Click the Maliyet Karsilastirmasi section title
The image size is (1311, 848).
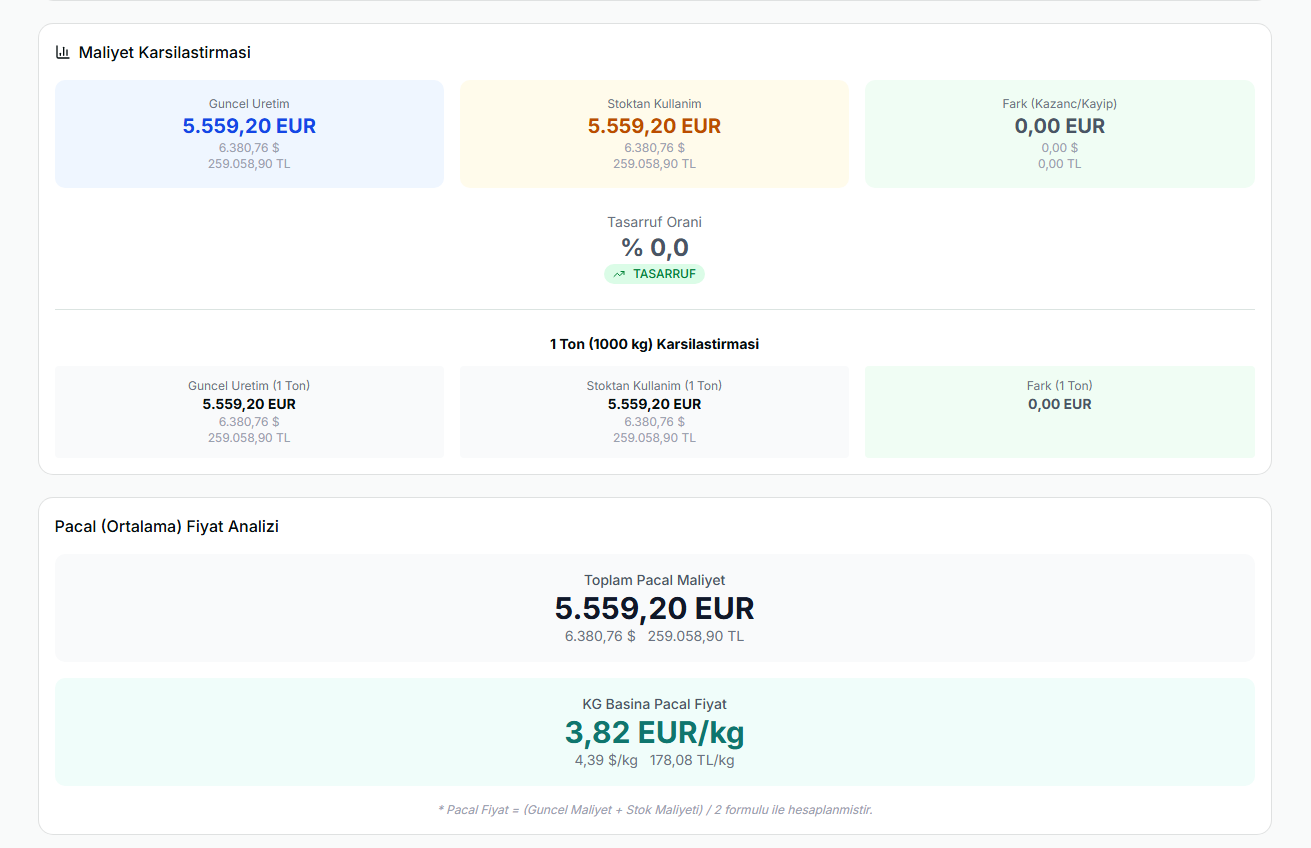164,53
